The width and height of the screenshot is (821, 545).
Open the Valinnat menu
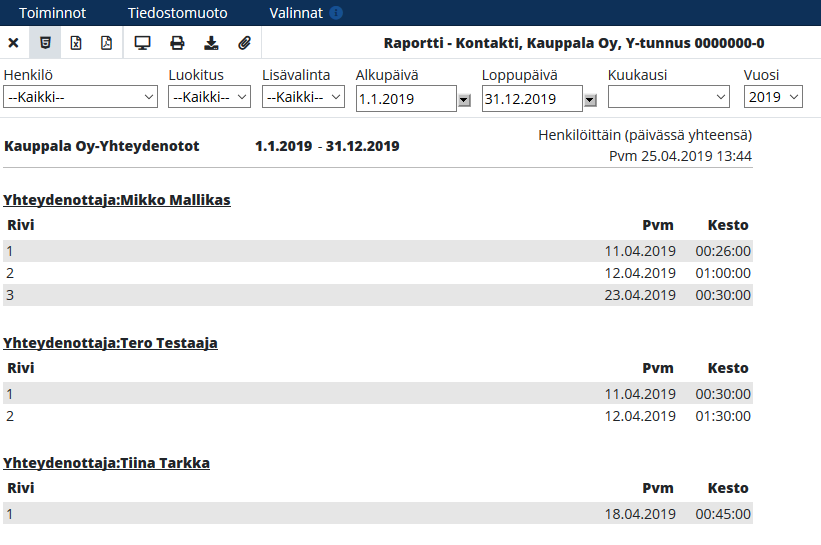(x=296, y=13)
